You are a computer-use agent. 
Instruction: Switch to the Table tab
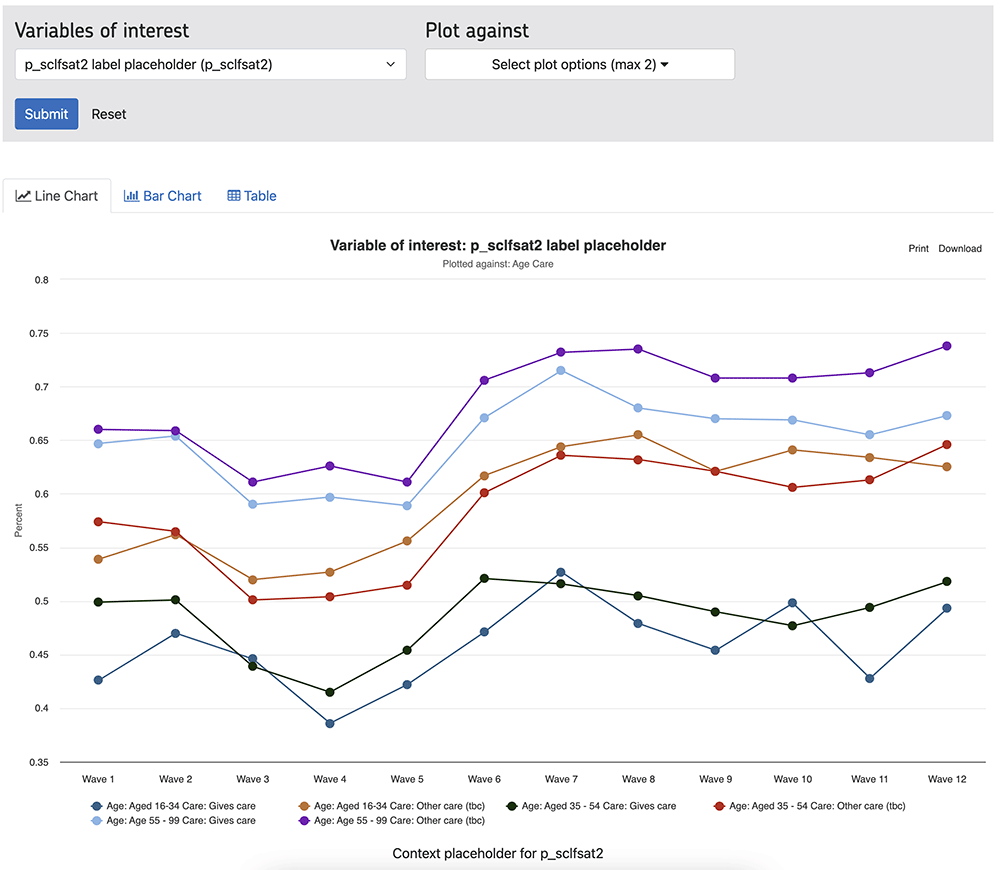(251, 195)
